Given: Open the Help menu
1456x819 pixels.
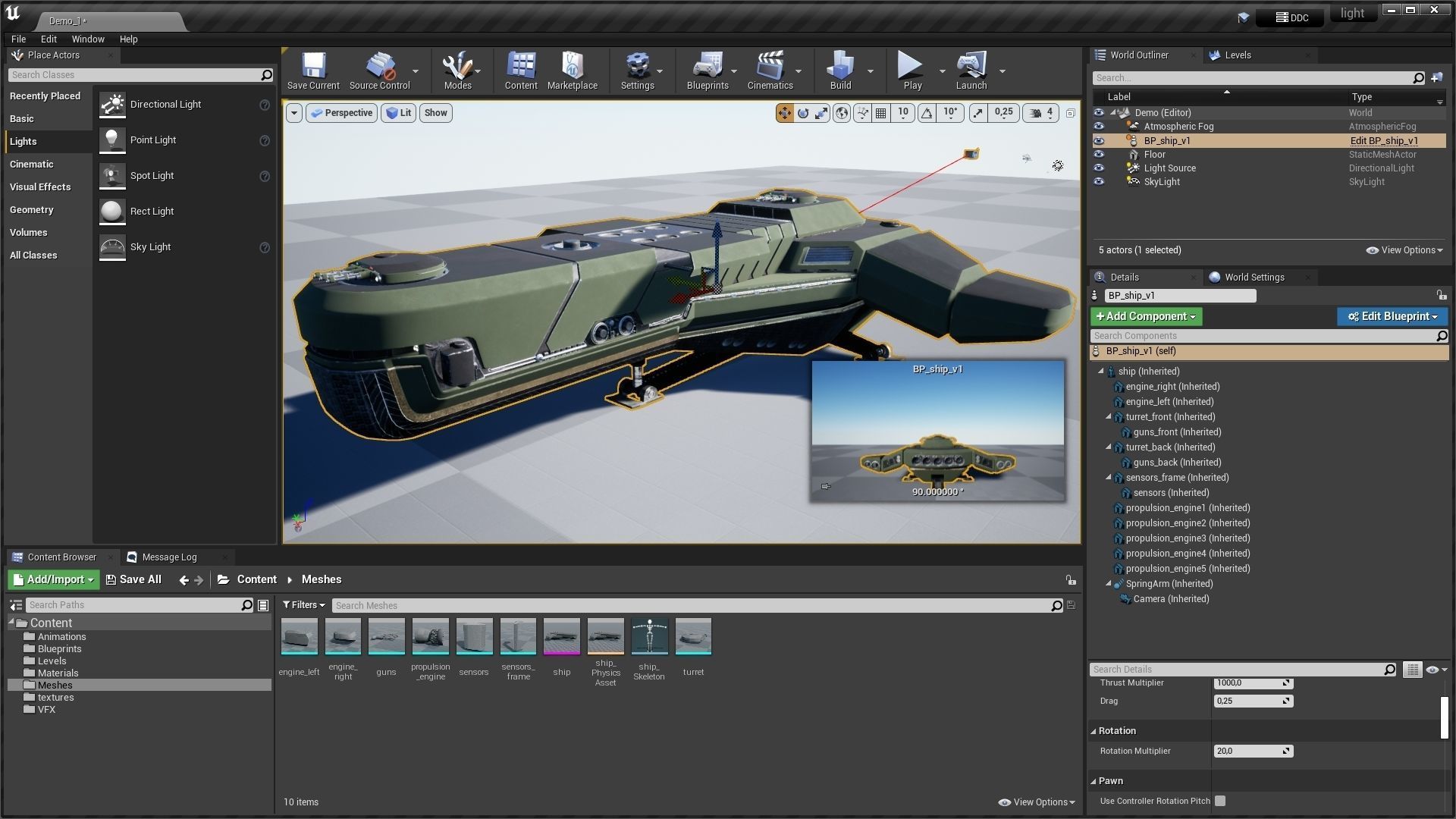Looking at the screenshot, I should coord(128,39).
